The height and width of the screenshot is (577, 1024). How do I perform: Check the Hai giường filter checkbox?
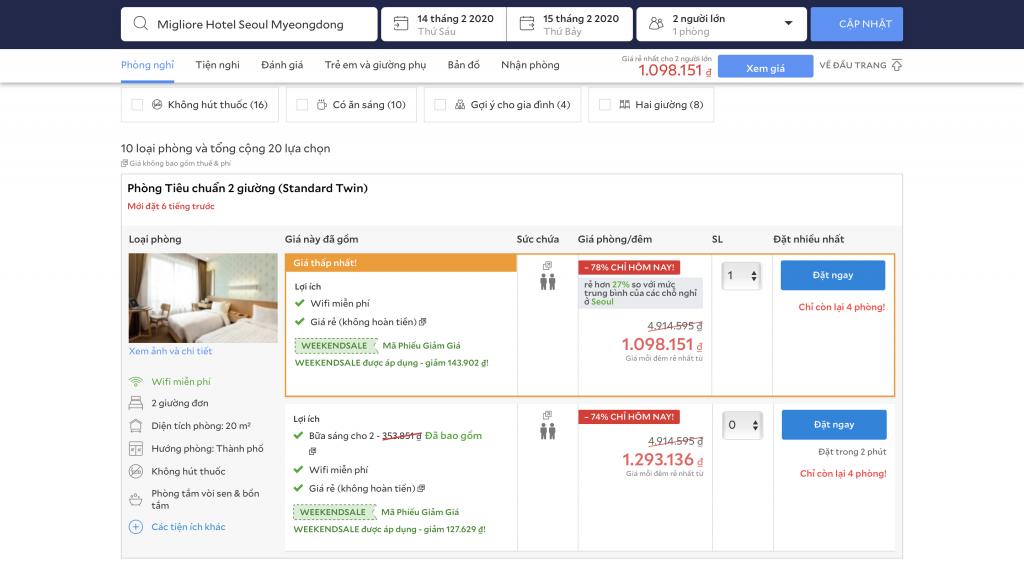(x=605, y=105)
